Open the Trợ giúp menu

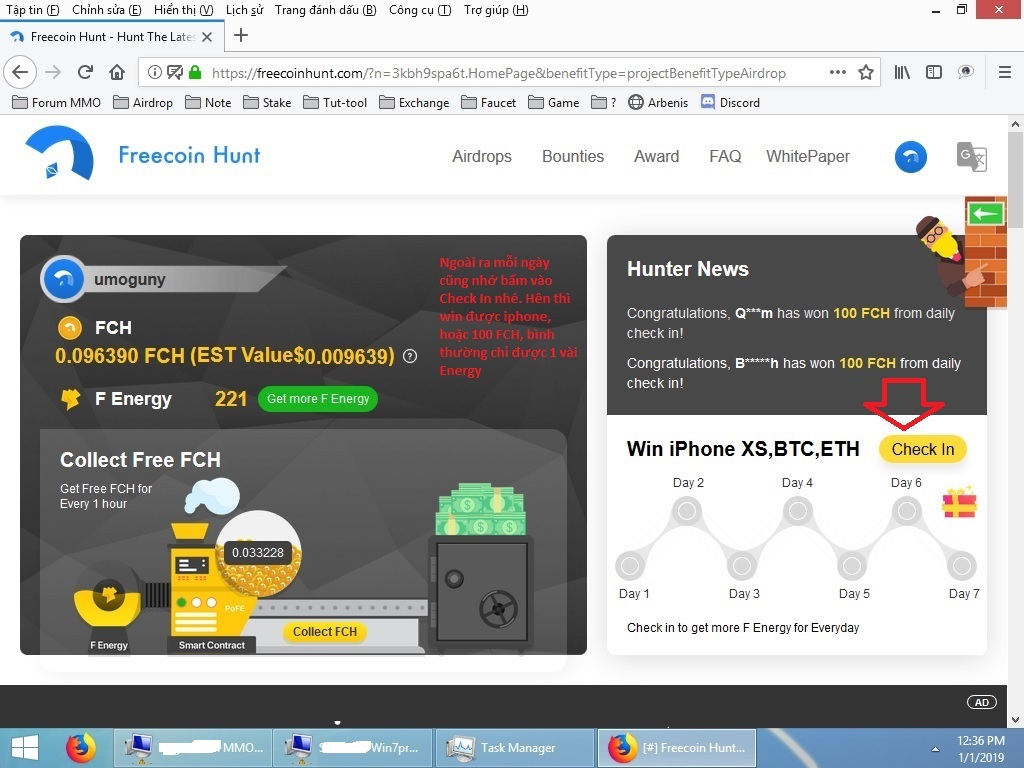click(496, 10)
